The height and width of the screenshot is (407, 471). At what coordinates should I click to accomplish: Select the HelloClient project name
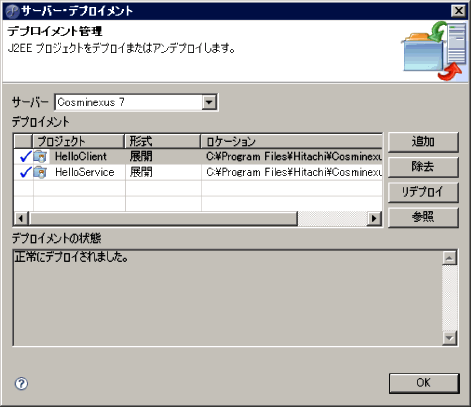tap(81, 156)
